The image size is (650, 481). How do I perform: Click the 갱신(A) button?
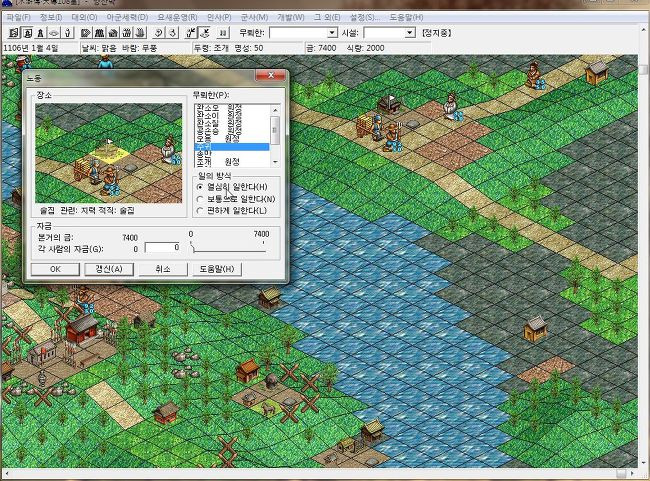109,269
